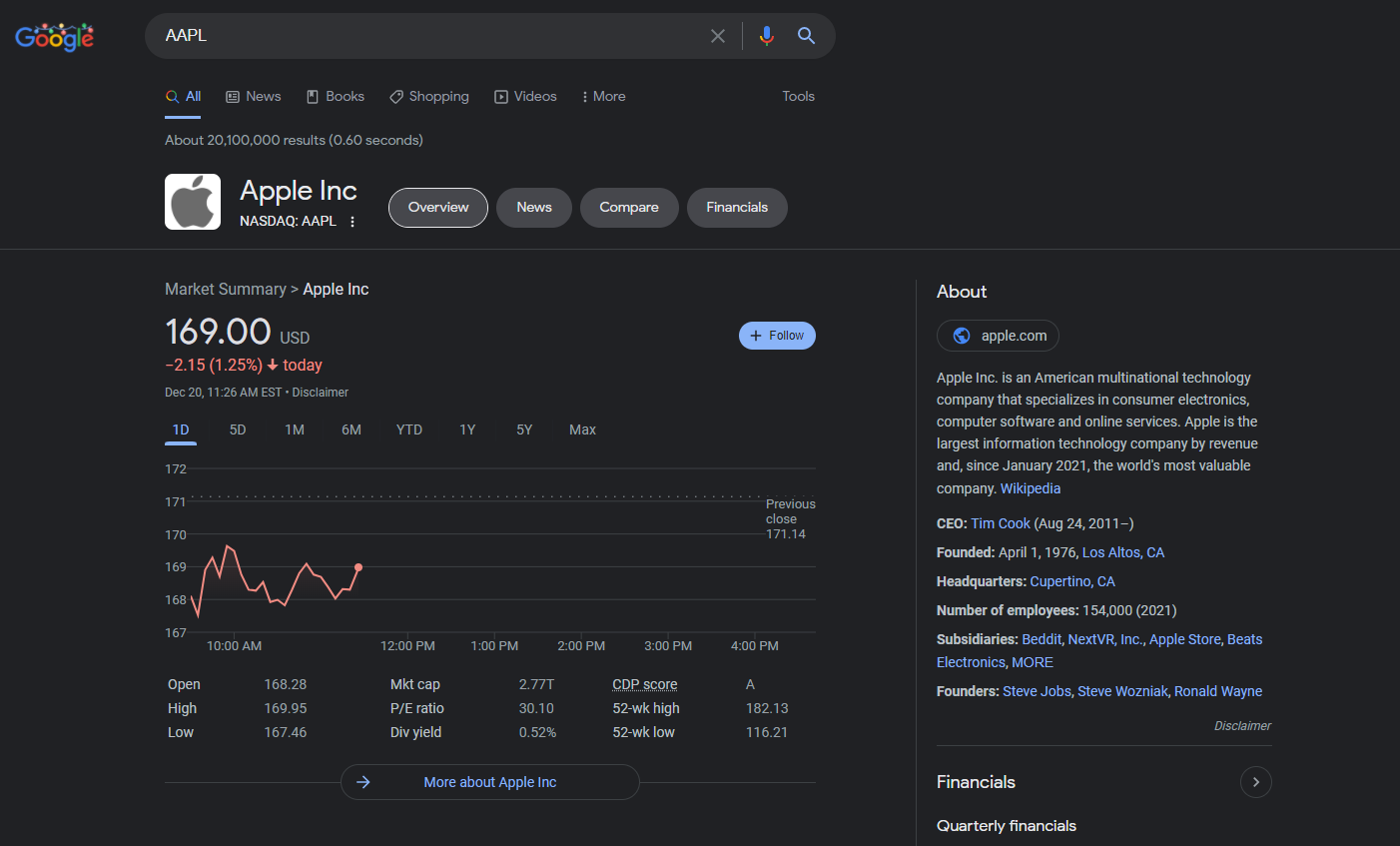Screen dimensions: 1400x846
Task: Start voice search with microphone icon
Action: click(766, 36)
